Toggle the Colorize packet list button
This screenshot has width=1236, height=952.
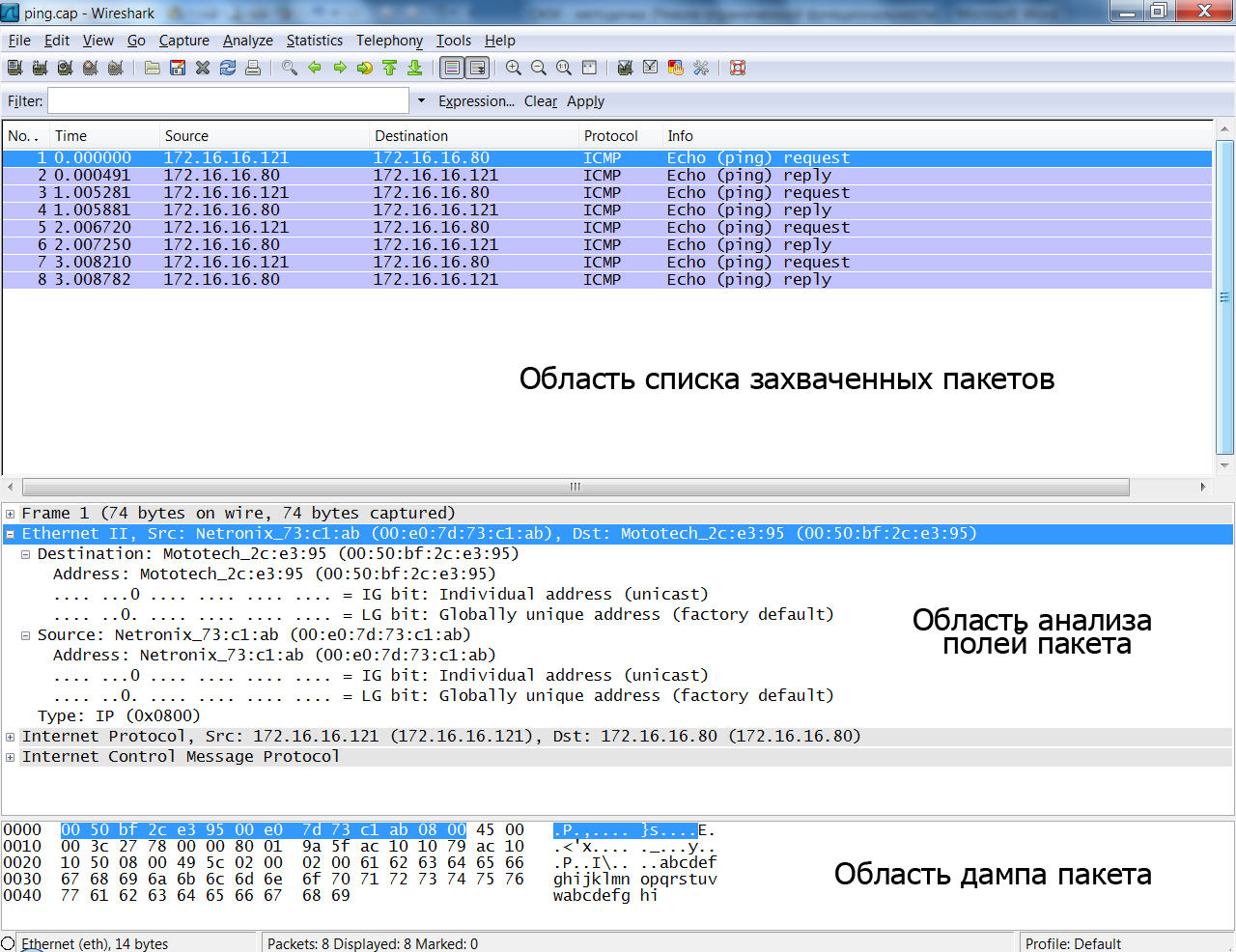452,68
